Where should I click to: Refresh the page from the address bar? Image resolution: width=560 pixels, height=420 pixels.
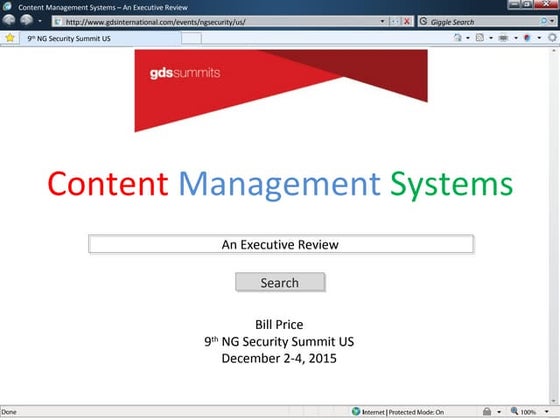[395, 21]
